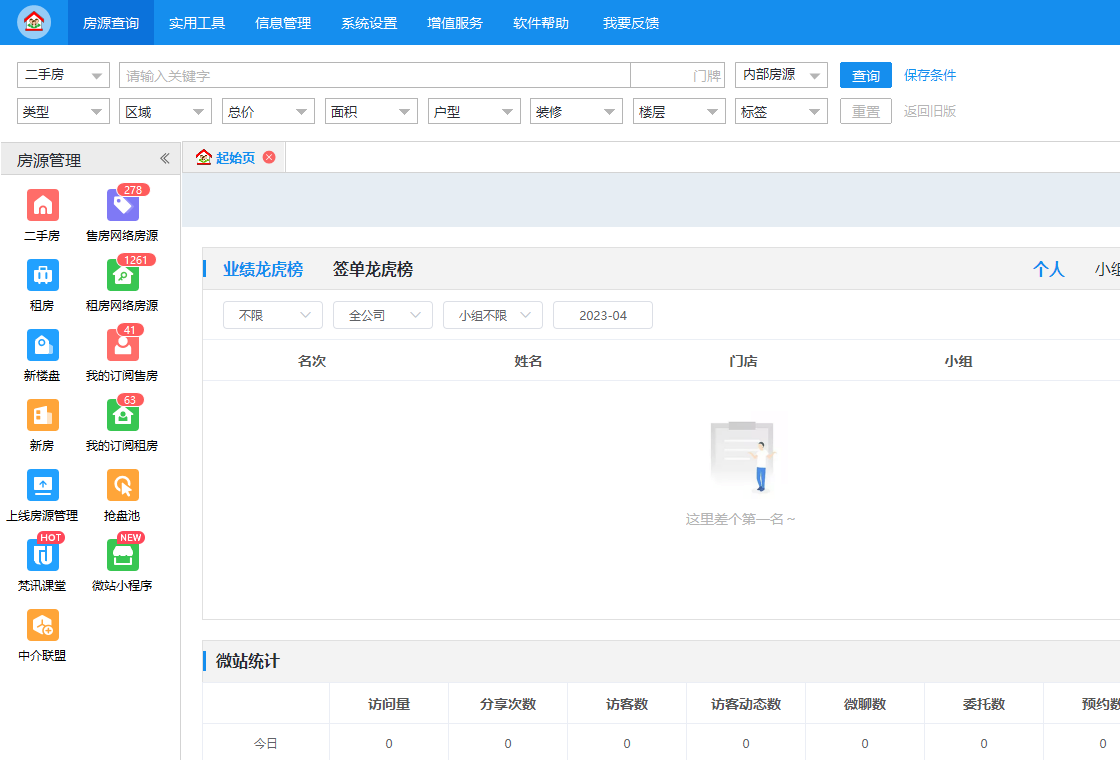Expand the 类型 filter dropdown
Viewport: 1120px width, 760px height.
(x=63, y=111)
